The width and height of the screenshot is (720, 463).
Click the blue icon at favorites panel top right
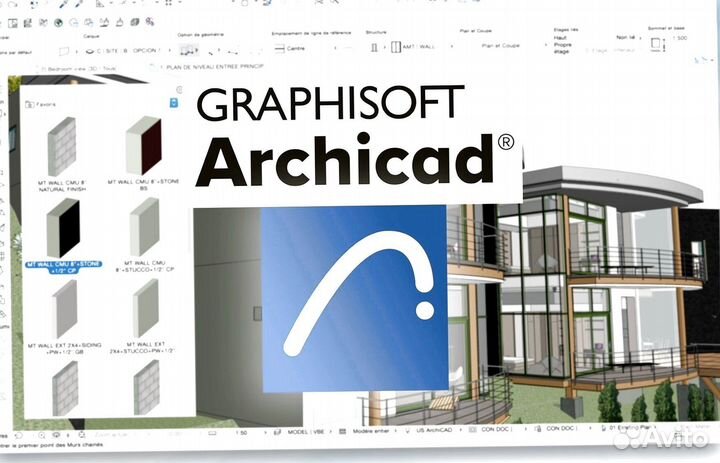click(174, 102)
